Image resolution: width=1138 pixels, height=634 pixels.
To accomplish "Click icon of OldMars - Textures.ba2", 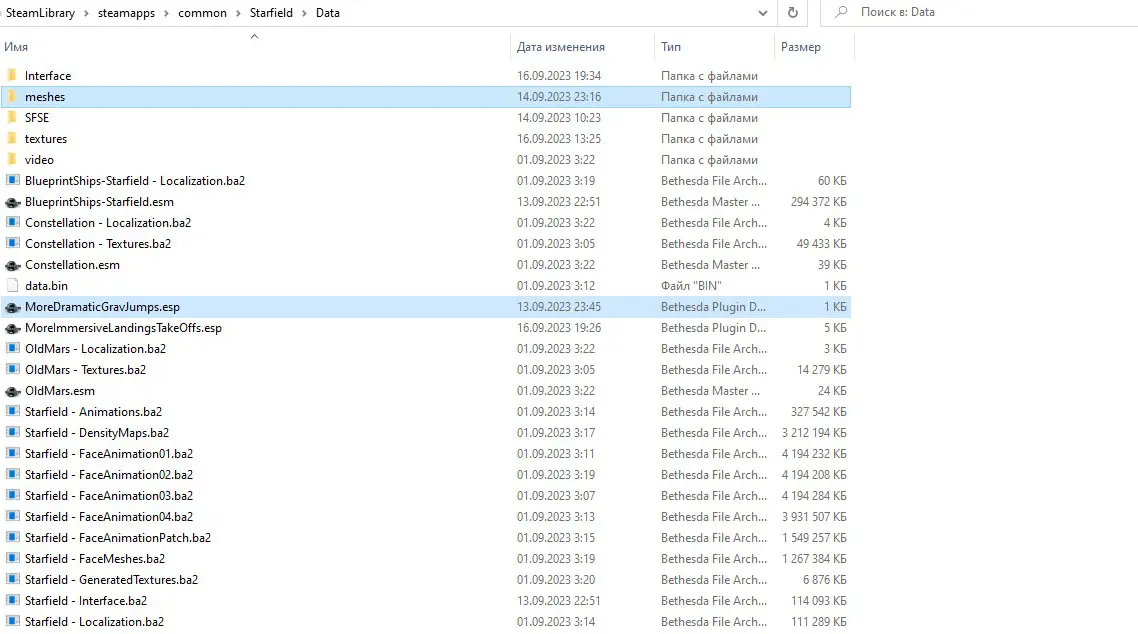I will 12,370.
